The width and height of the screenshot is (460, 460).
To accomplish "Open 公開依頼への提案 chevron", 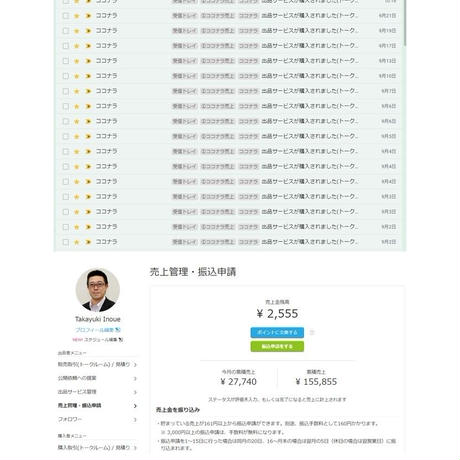I will coord(135,378).
